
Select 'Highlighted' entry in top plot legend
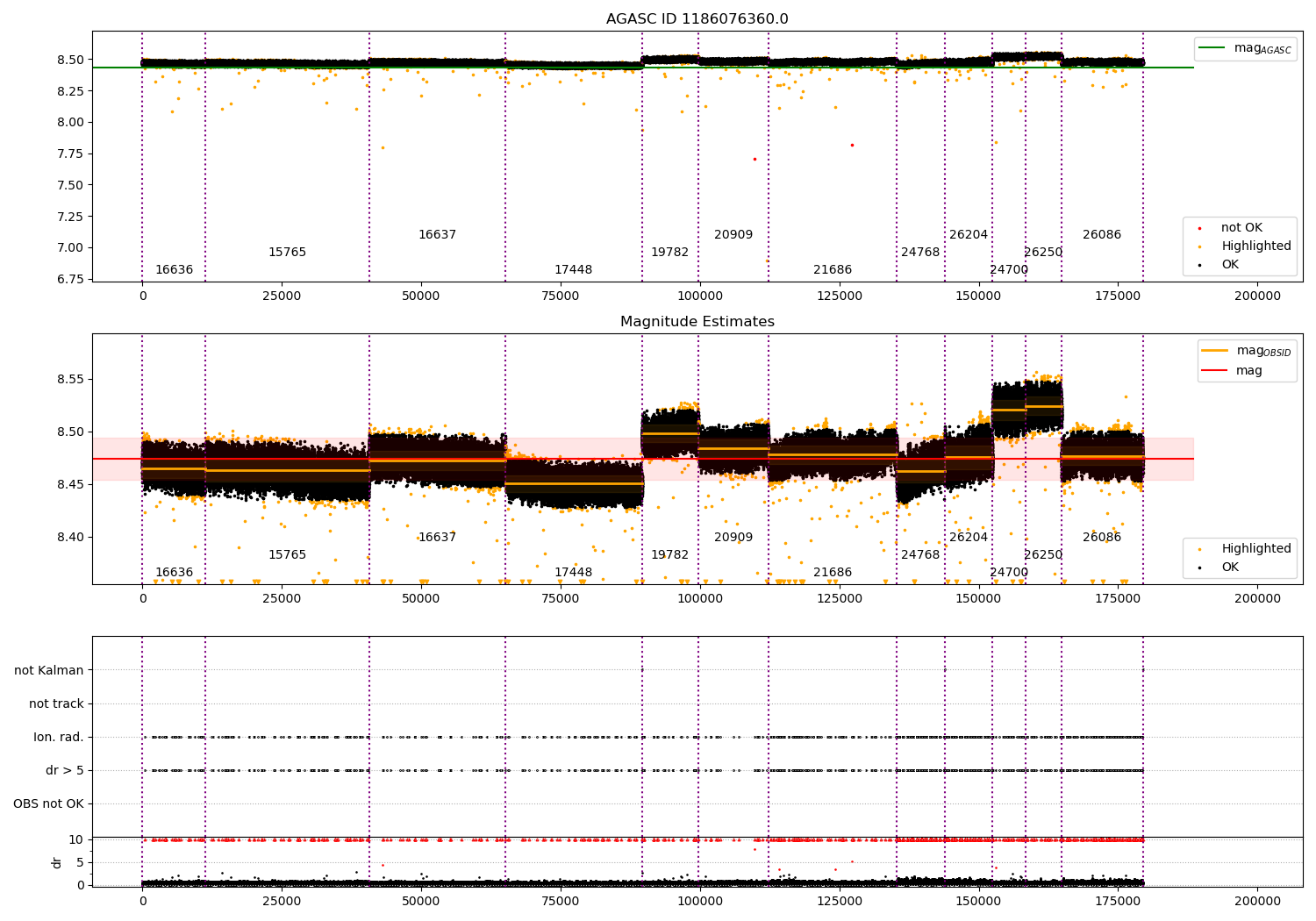(1256, 246)
